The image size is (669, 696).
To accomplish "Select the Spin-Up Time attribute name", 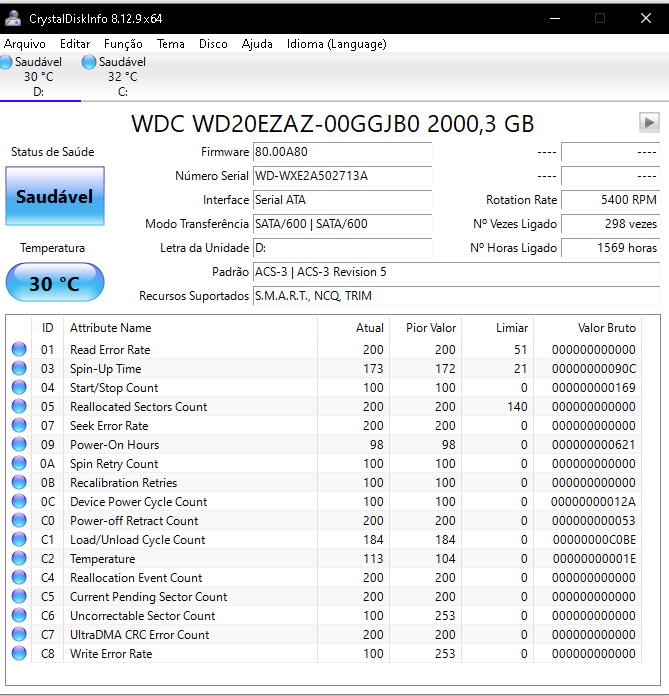I will click(x=106, y=369).
